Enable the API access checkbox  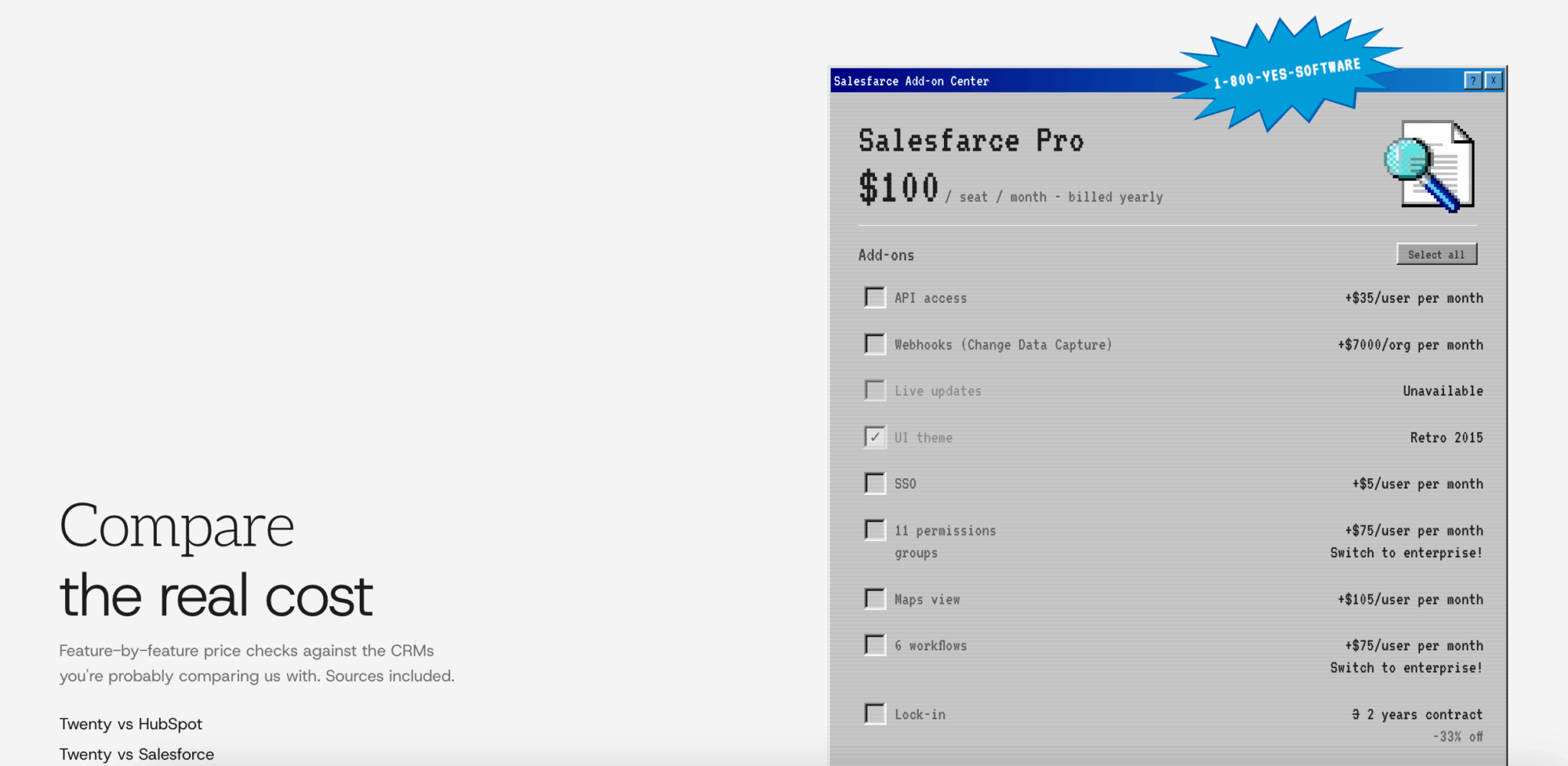pyautogui.click(x=874, y=297)
